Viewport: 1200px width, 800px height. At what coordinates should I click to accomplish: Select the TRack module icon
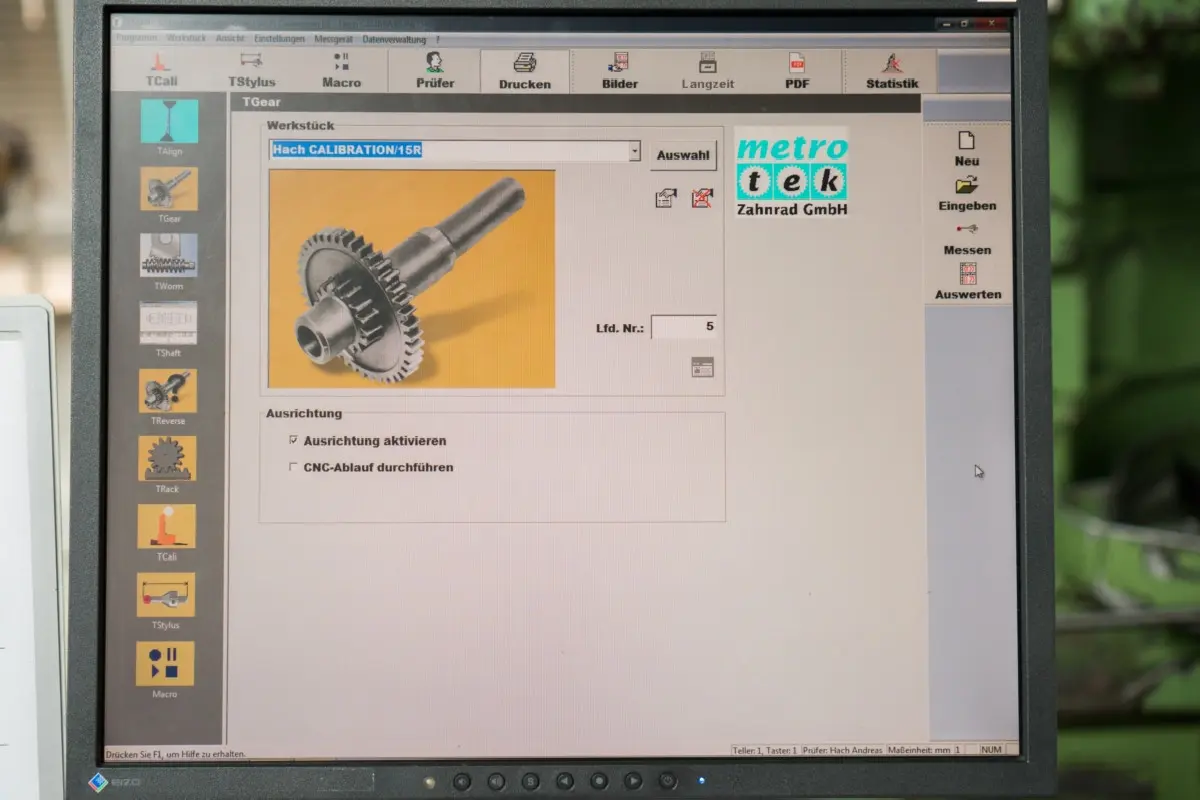click(x=168, y=458)
